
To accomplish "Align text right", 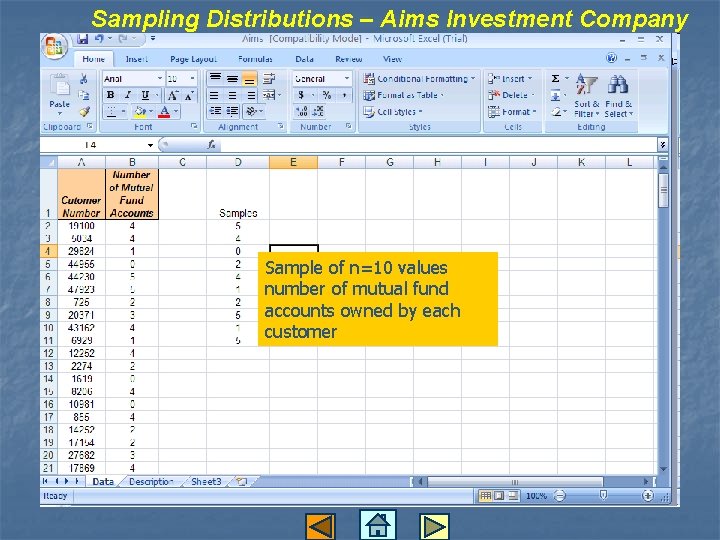I will click(251, 96).
